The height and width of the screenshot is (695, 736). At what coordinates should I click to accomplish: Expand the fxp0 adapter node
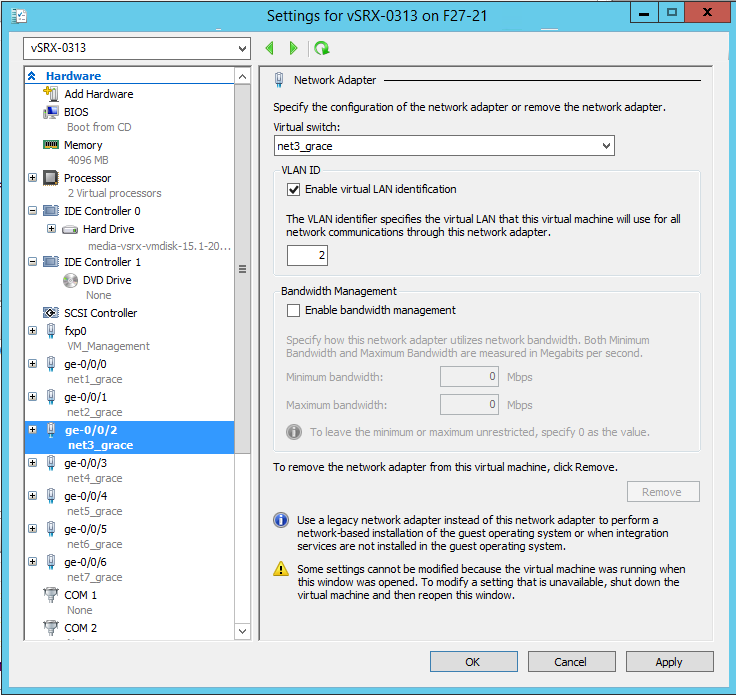pos(32,331)
